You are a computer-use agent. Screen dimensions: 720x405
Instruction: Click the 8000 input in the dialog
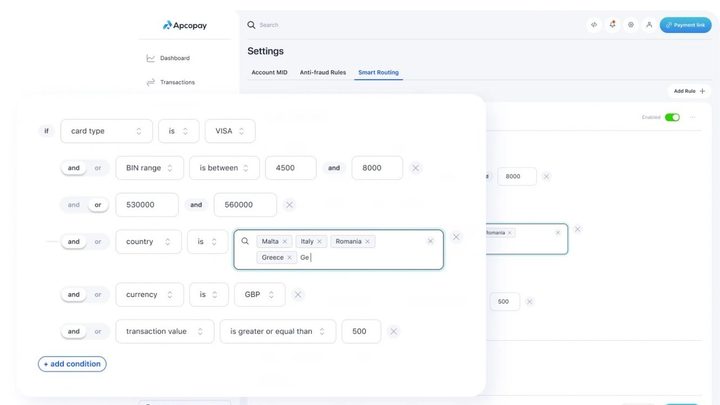pyautogui.click(x=377, y=168)
